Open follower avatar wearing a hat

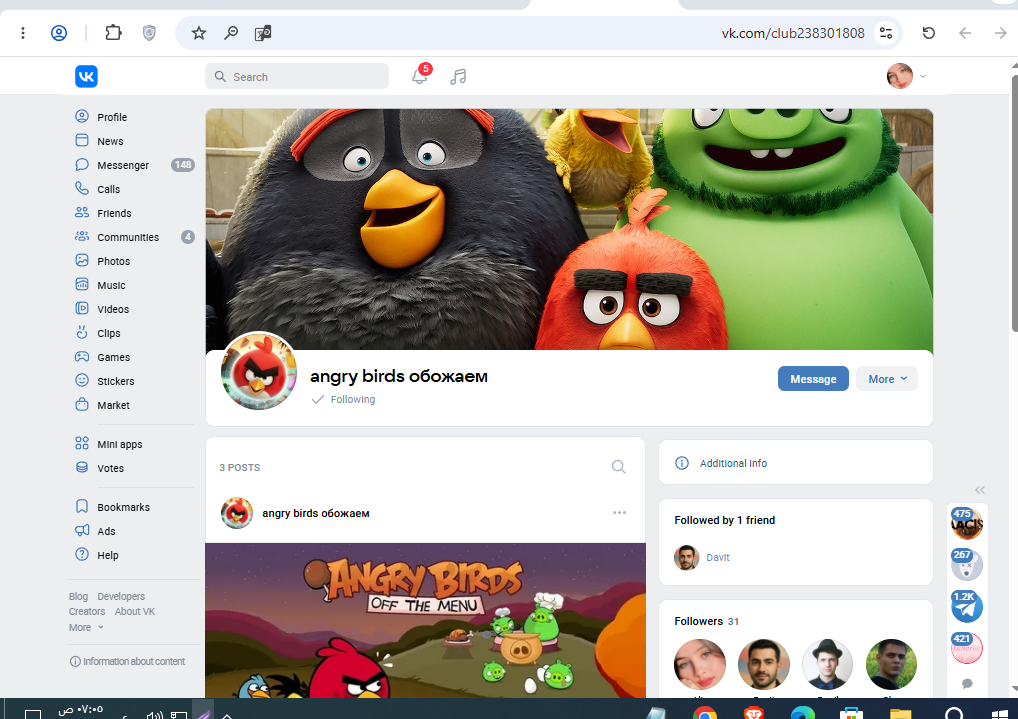point(827,664)
